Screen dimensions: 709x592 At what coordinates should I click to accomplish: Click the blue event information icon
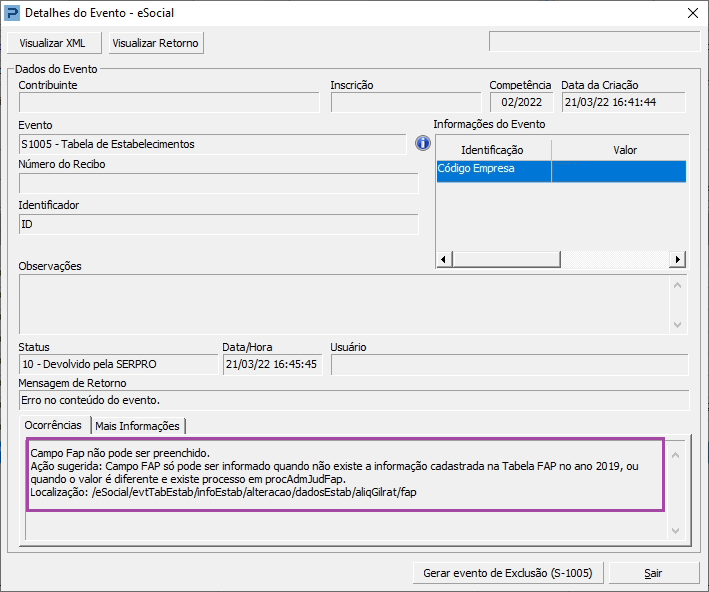[x=423, y=144]
